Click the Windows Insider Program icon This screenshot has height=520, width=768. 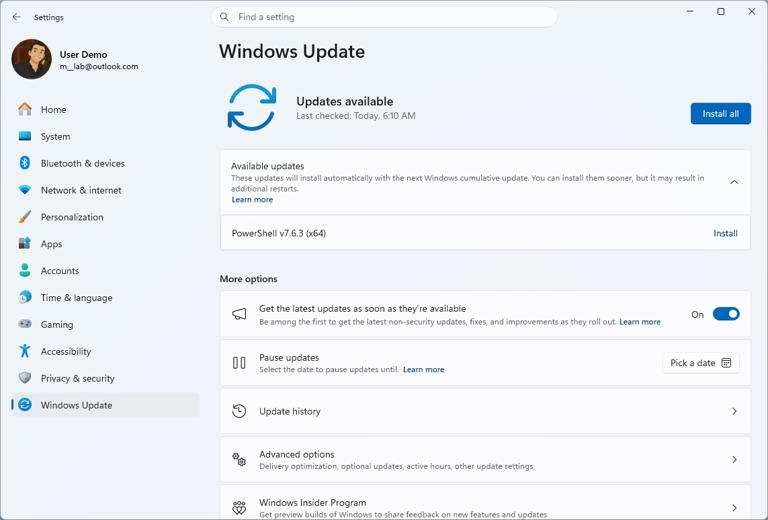pos(239,508)
